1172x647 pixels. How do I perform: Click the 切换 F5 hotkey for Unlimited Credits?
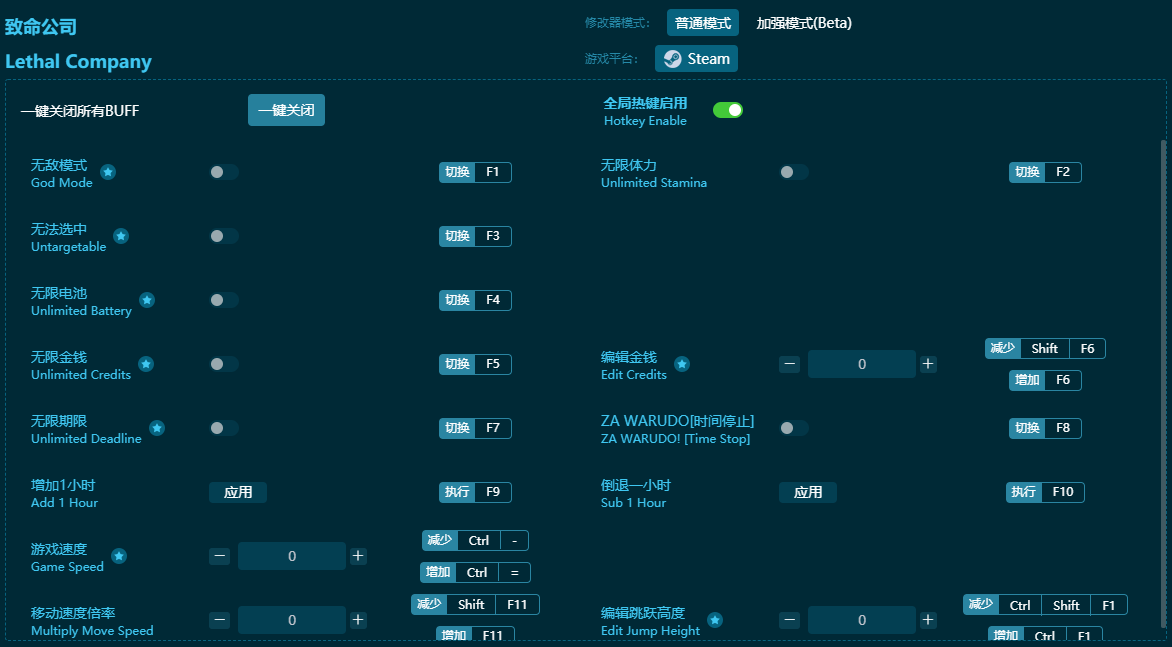pos(475,364)
